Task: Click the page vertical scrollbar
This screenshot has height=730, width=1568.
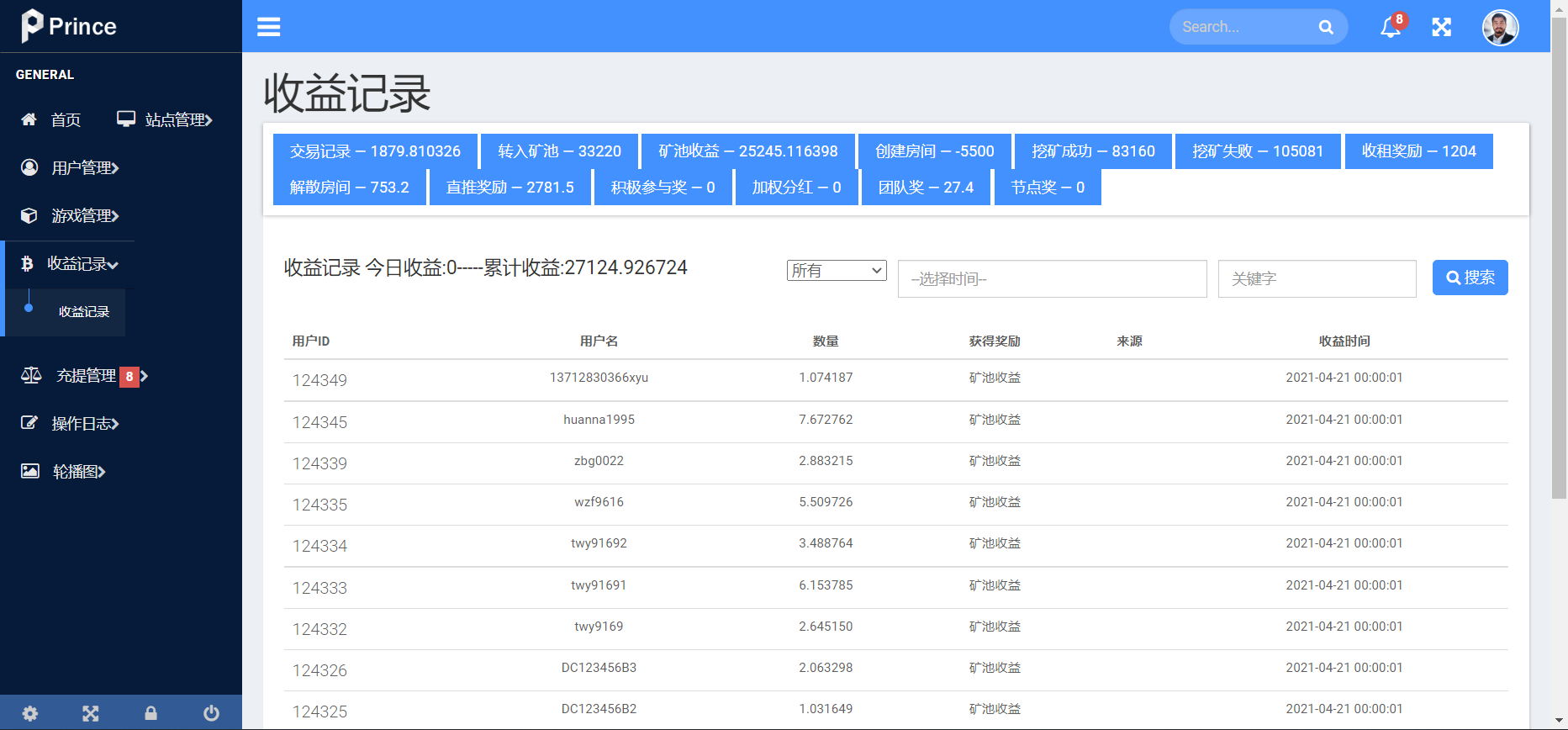Action: point(1559,257)
